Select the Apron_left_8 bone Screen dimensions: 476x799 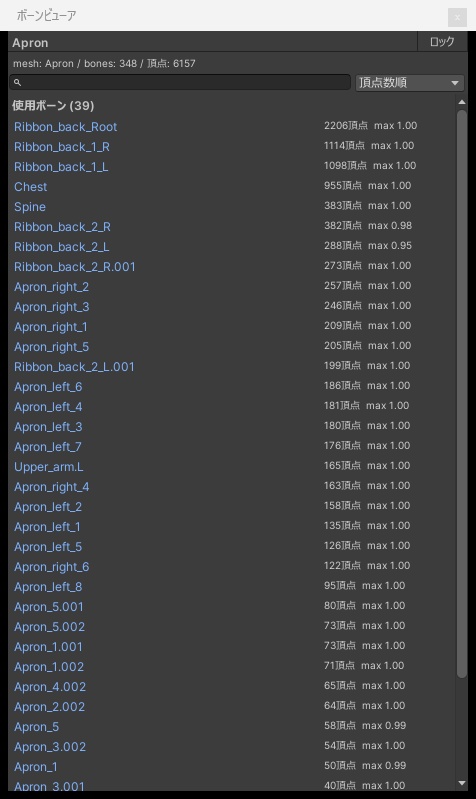coord(48,587)
